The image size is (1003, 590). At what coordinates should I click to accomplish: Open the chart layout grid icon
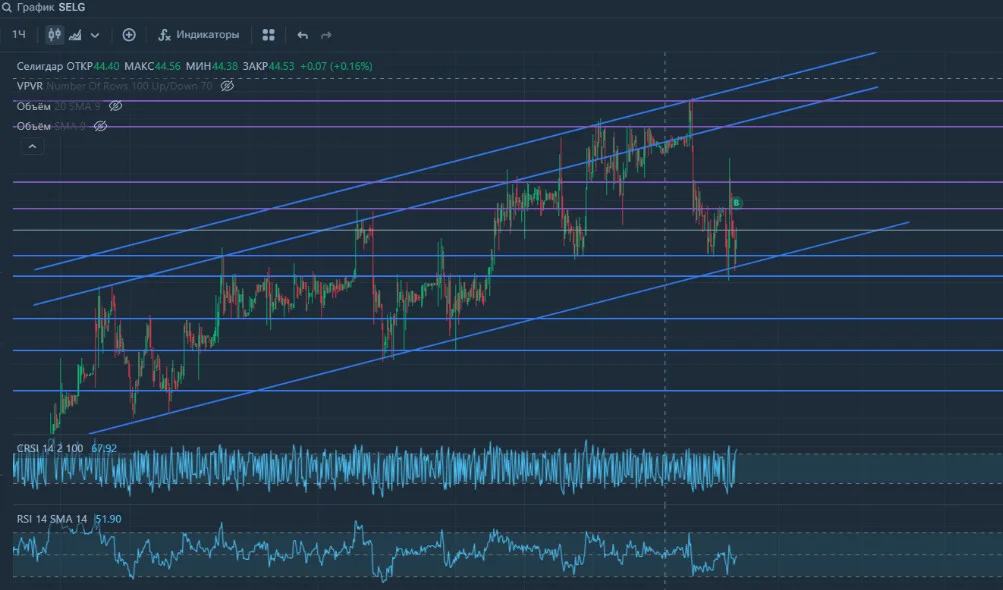pyautogui.click(x=269, y=35)
